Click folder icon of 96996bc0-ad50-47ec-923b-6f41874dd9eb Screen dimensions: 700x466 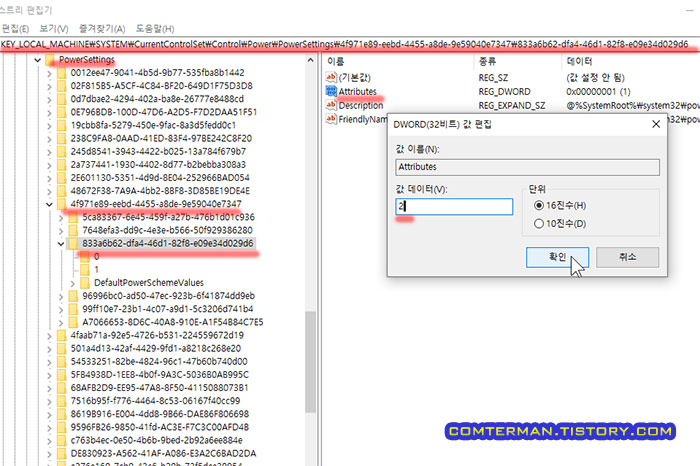click(x=73, y=296)
